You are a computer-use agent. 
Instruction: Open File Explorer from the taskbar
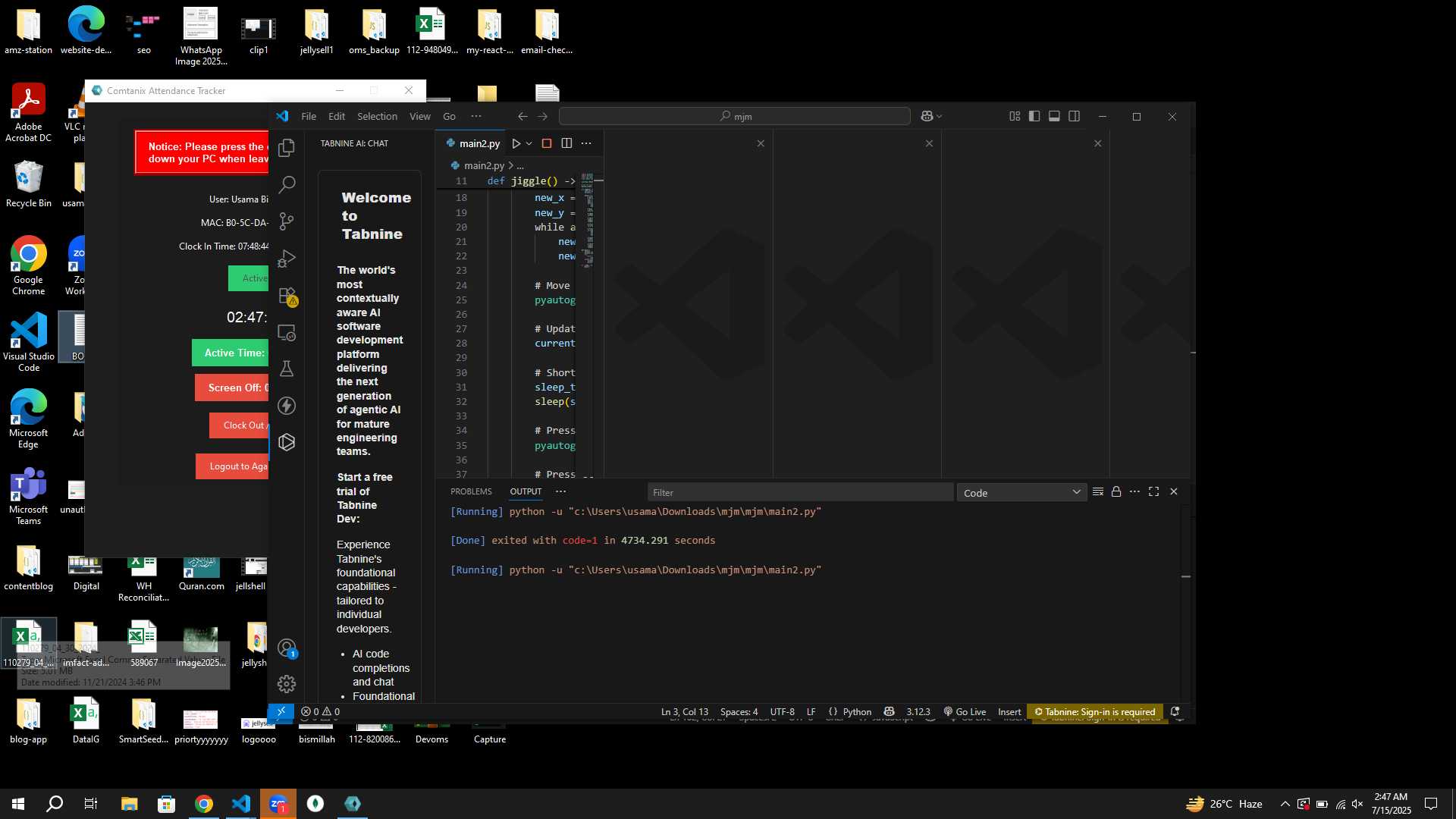pos(129,804)
